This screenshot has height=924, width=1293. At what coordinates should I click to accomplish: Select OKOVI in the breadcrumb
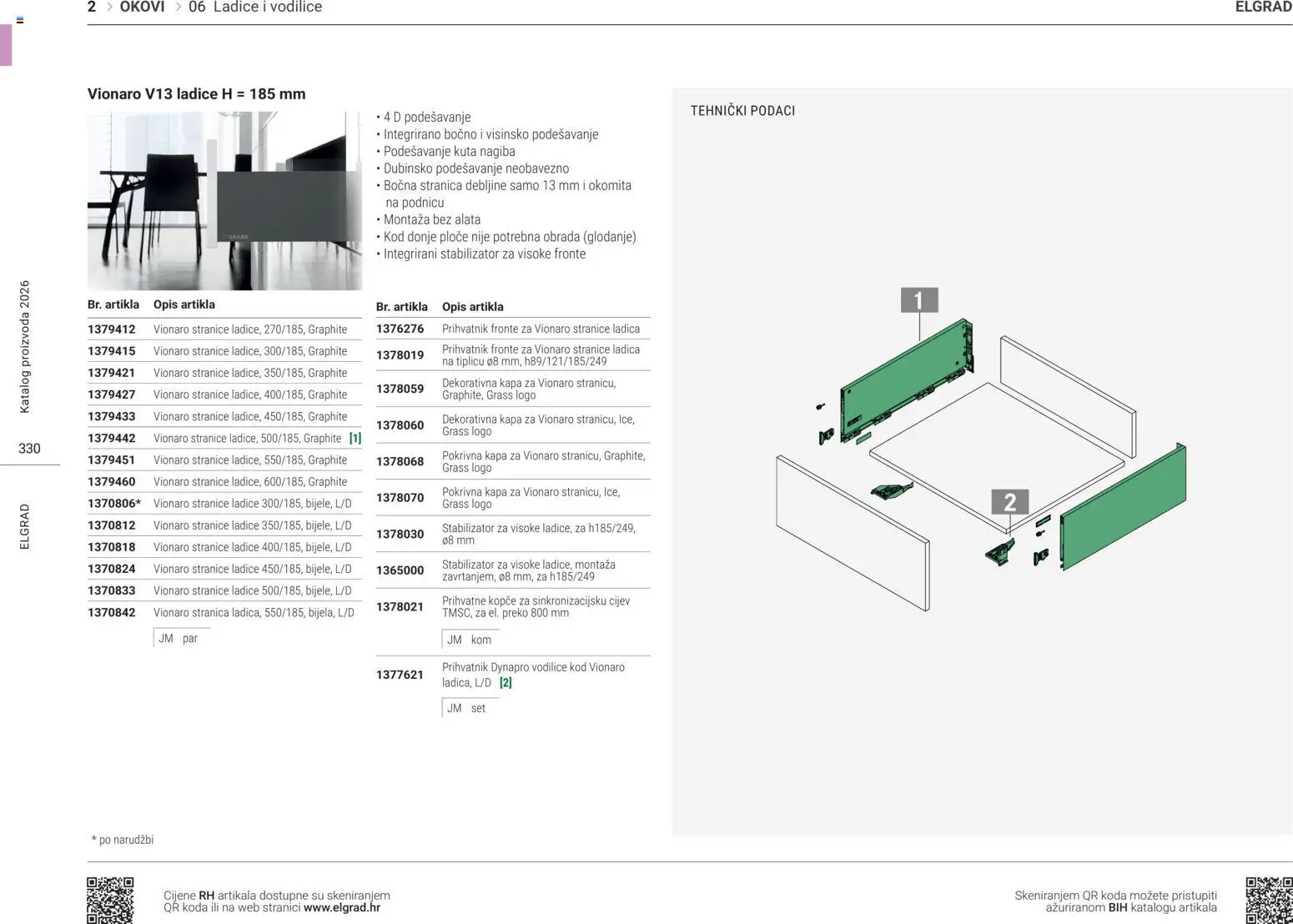tap(142, 8)
